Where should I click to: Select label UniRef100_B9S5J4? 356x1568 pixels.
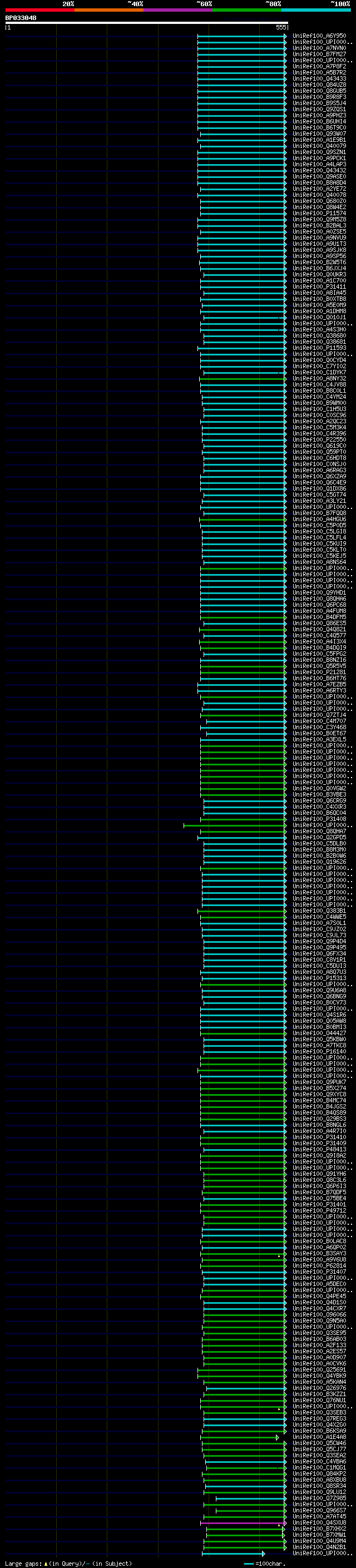point(319,103)
